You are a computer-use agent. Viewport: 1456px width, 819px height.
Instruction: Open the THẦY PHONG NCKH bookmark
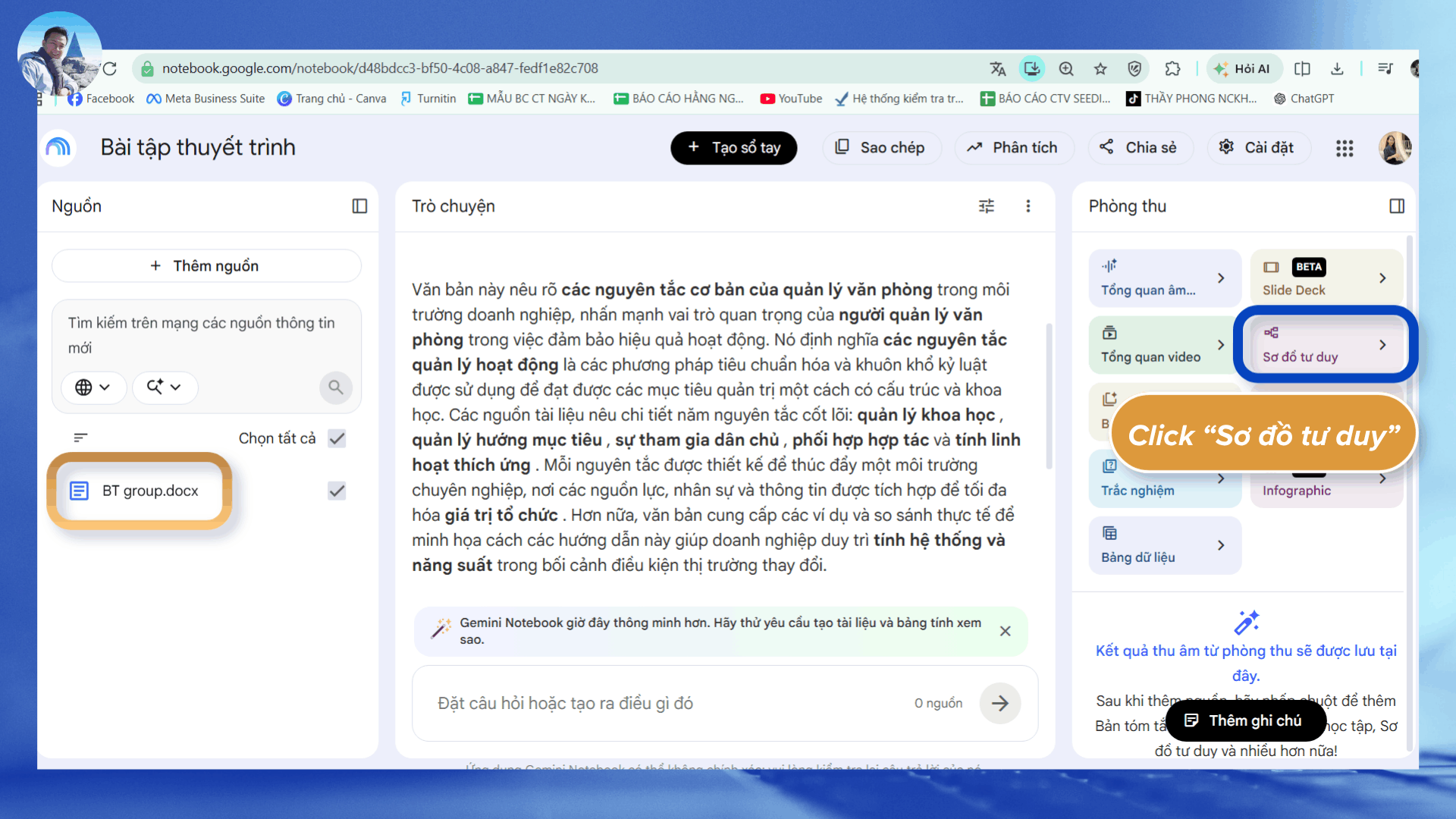pos(1191,99)
